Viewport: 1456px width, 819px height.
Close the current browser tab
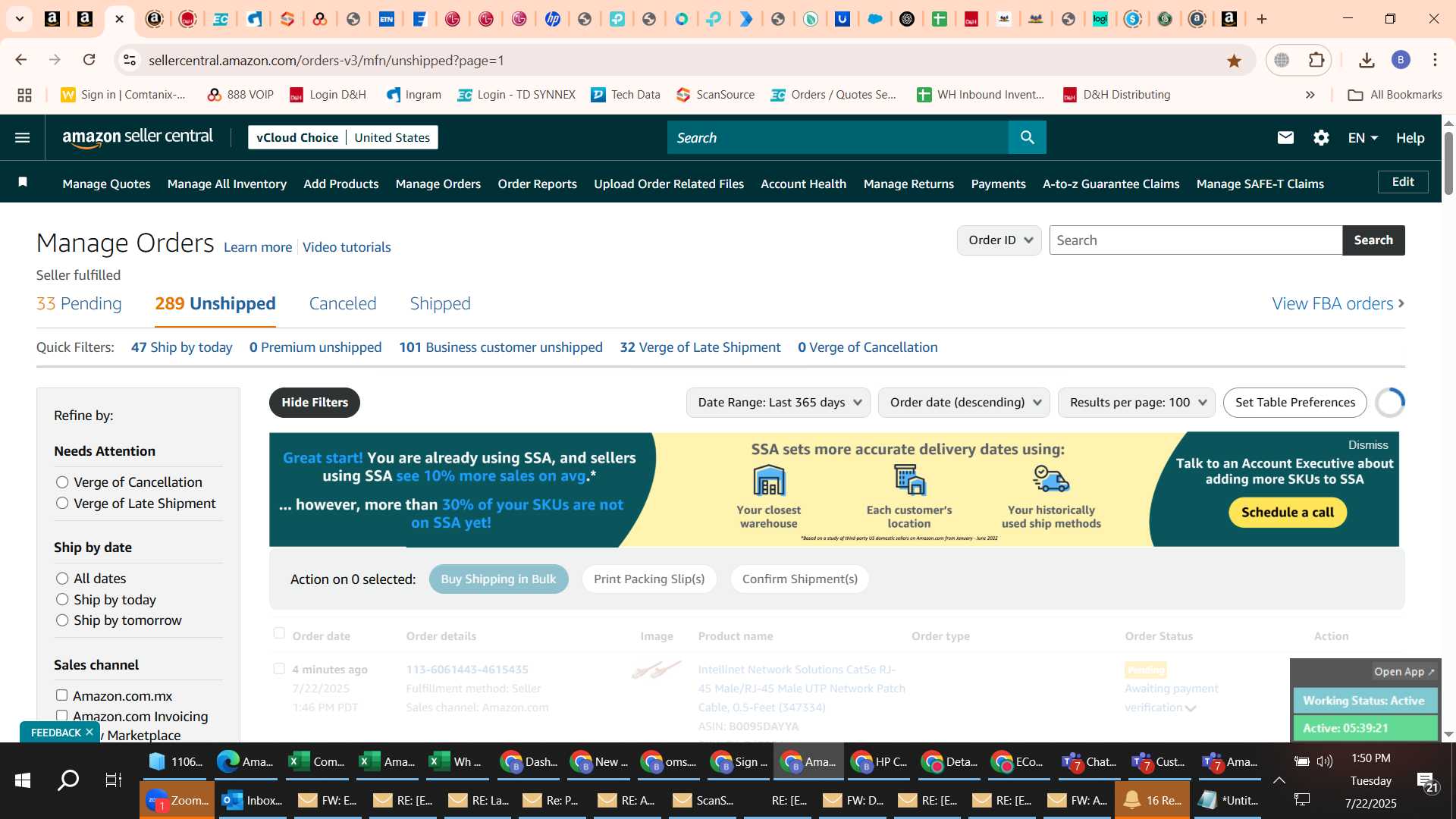point(119,19)
